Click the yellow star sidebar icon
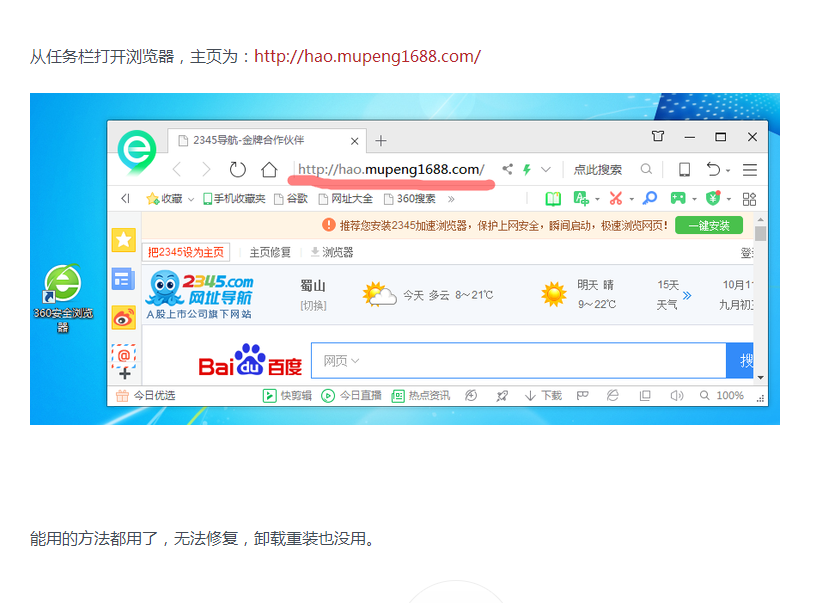The height and width of the screenshot is (603, 837). (x=123, y=240)
